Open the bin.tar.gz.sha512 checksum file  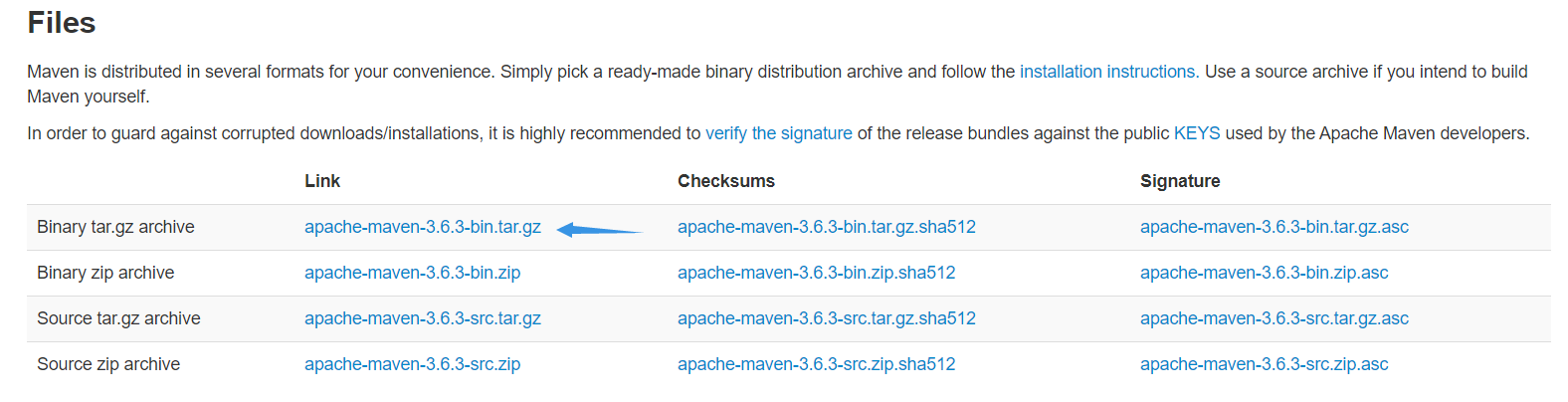827,227
